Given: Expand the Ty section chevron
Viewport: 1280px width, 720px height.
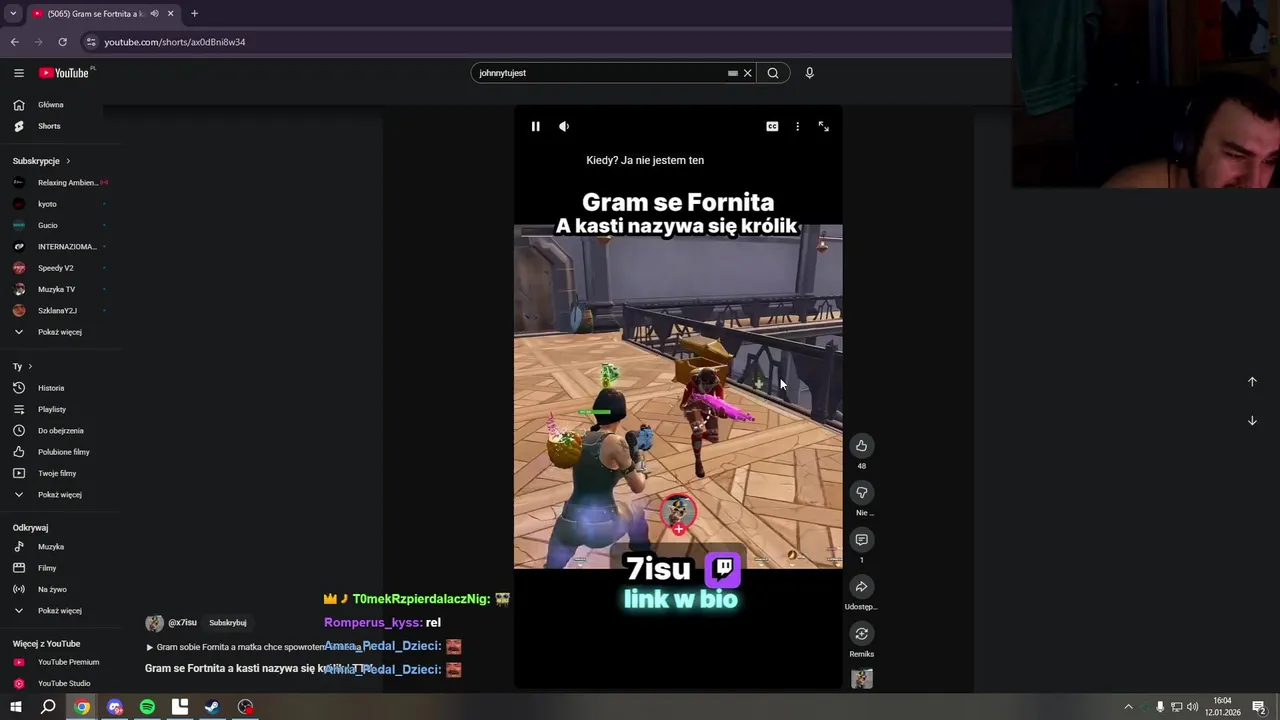Looking at the screenshot, I should 30,367.
